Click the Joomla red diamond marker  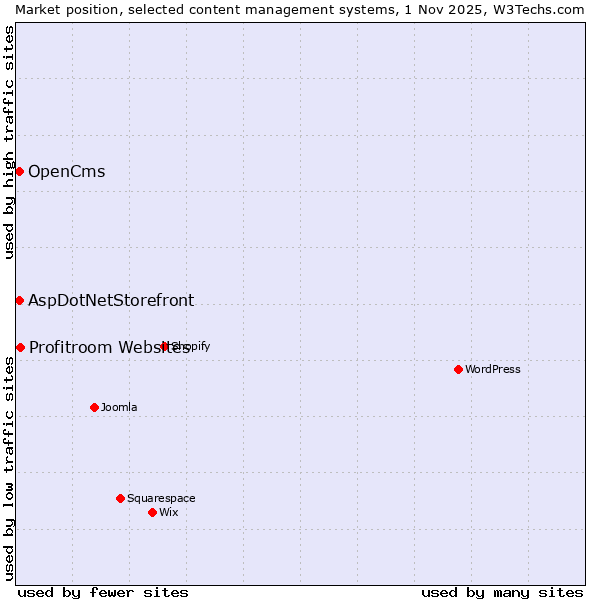pyautogui.click(x=94, y=407)
